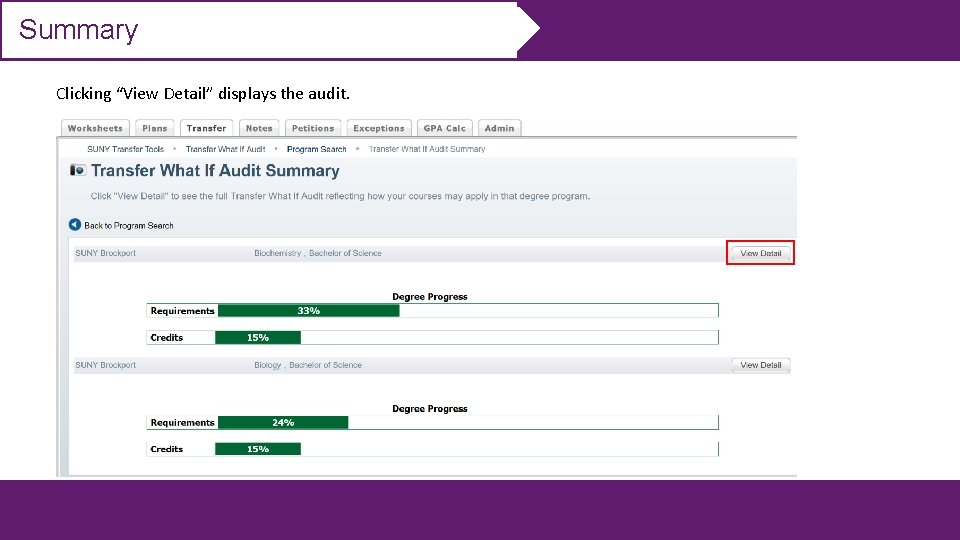Click SUNY Brockport in Biochemistry row
The height and width of the screenshot is (540, 960).
point(105,253)
